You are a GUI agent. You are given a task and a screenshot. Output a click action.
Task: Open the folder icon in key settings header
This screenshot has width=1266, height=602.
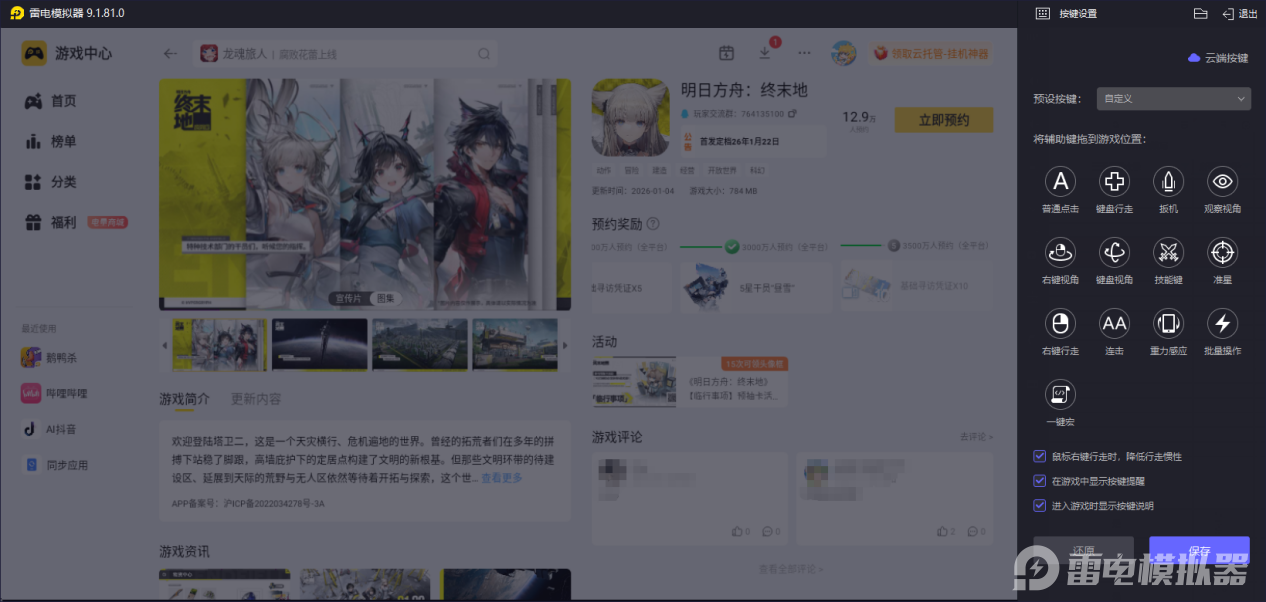(x=1201, y=13)
